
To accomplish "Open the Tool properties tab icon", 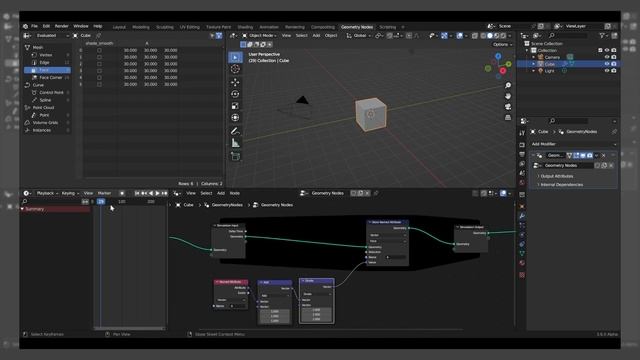I will click(x=522, y=133).
